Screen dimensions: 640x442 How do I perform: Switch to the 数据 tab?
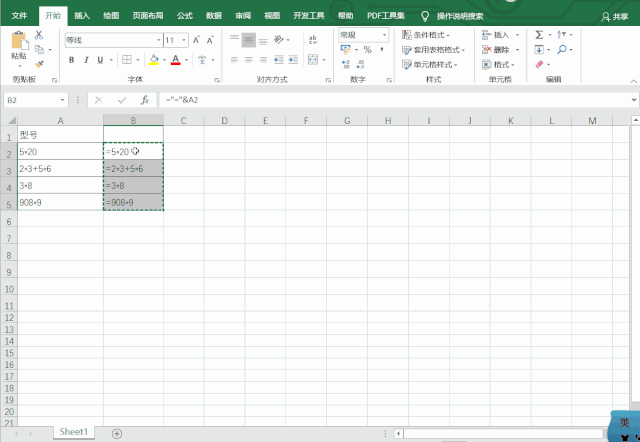click(x=213, y=16)
